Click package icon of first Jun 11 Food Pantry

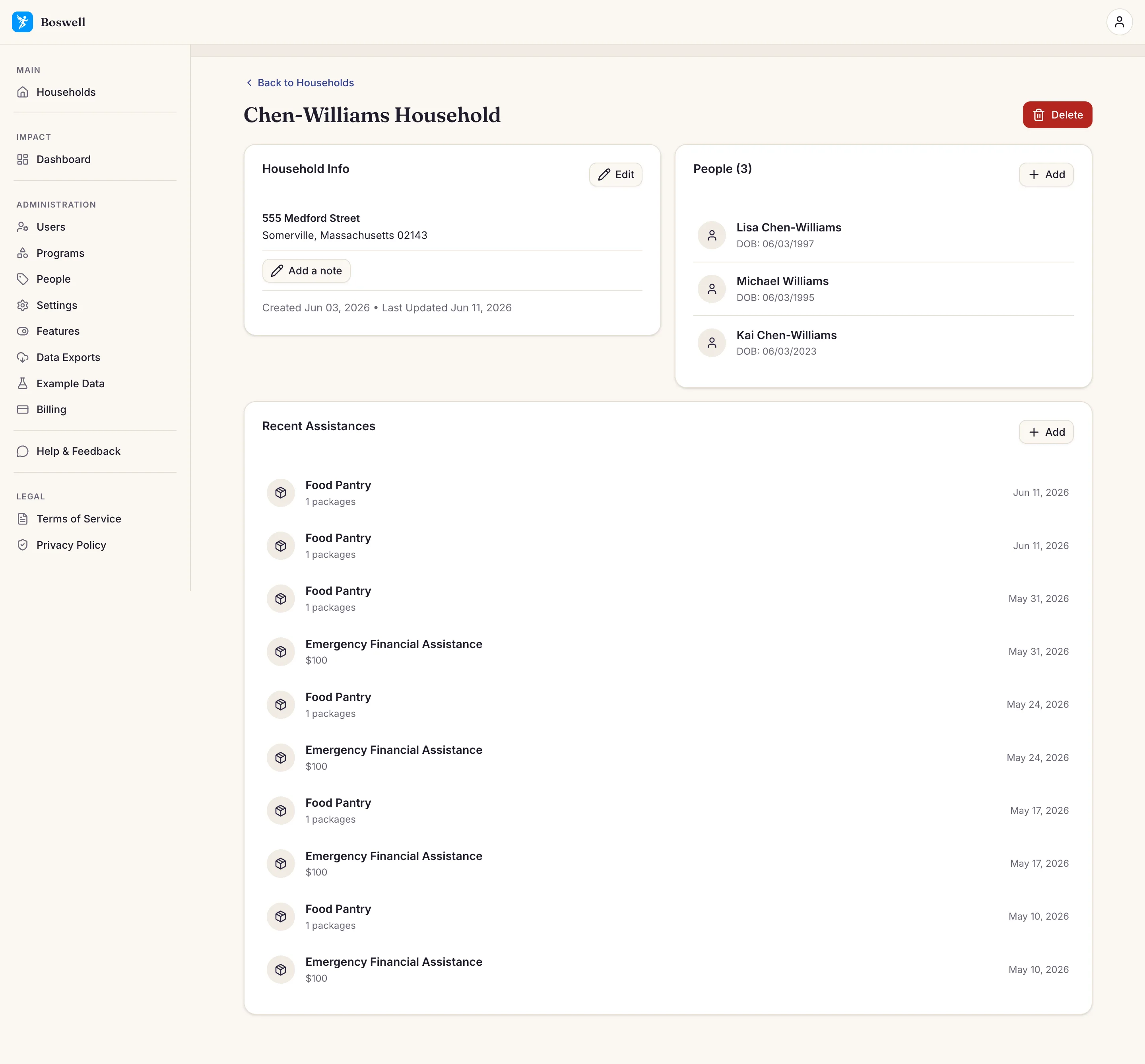[x=280, y=493]
